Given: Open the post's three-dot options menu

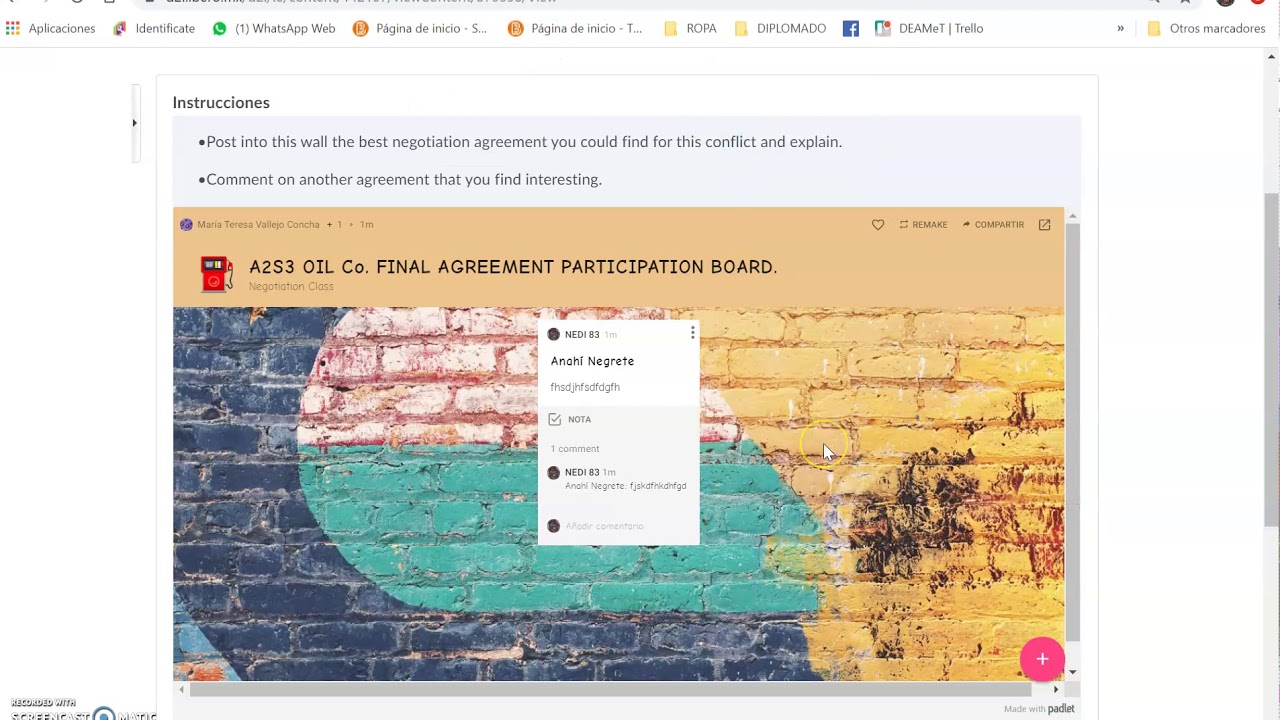Looking at the screenshot, I should [x=692, y=333].
